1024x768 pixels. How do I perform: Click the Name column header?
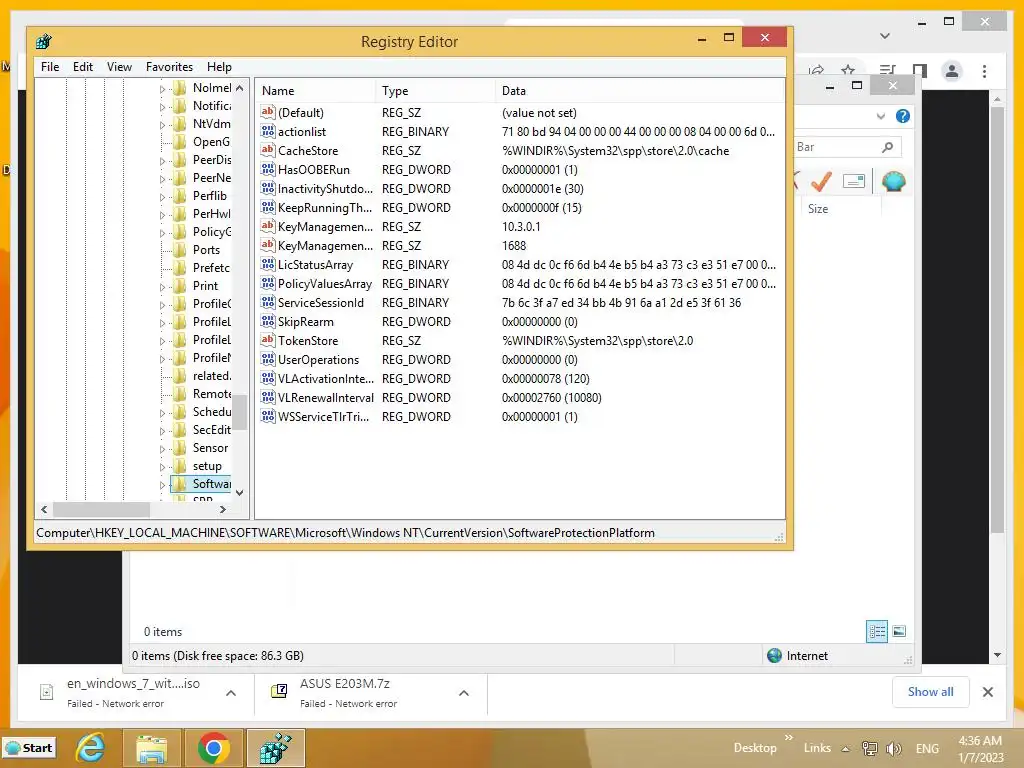[x=315, y=91]
